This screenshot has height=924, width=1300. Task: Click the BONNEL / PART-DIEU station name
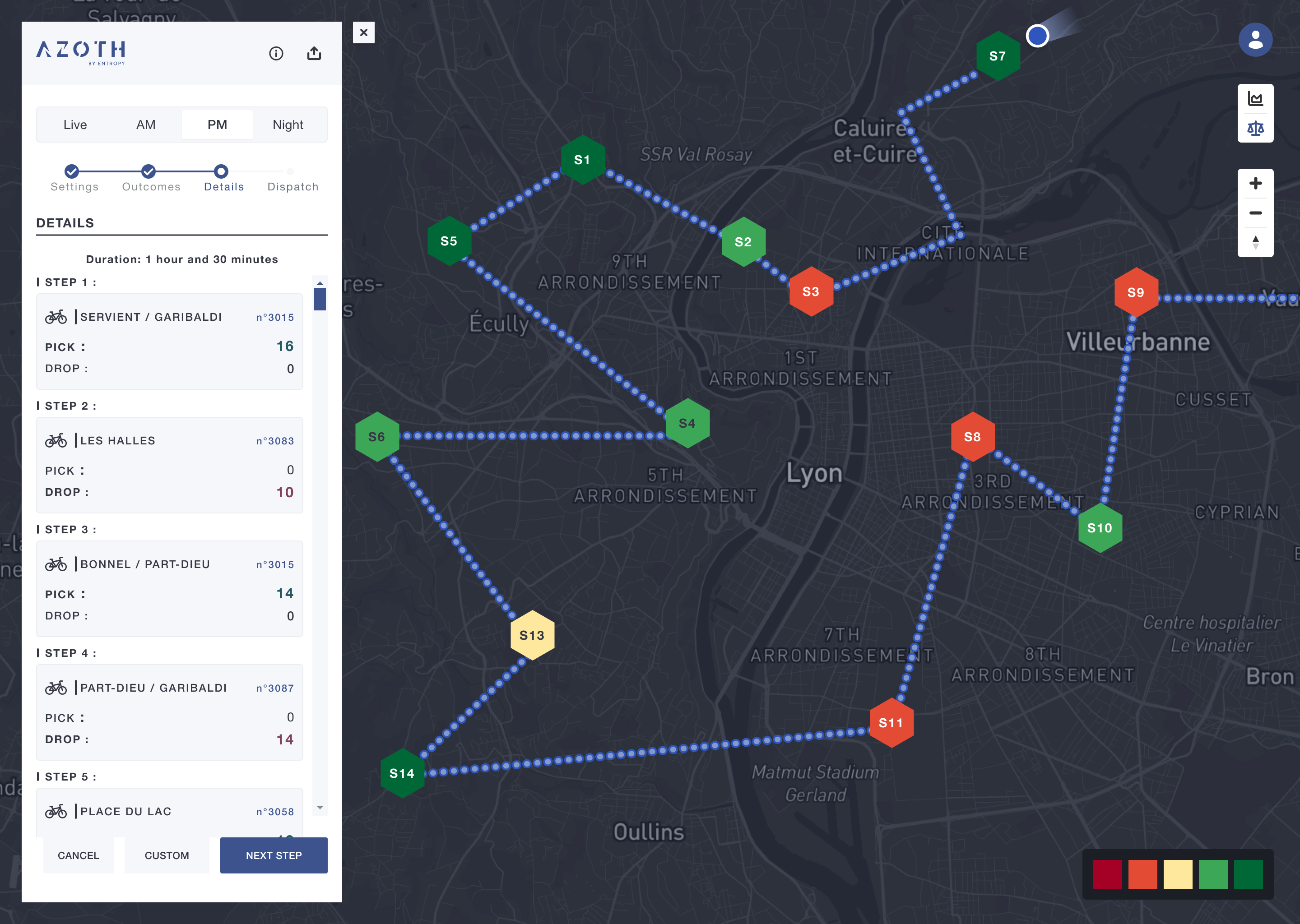[145, 564]
